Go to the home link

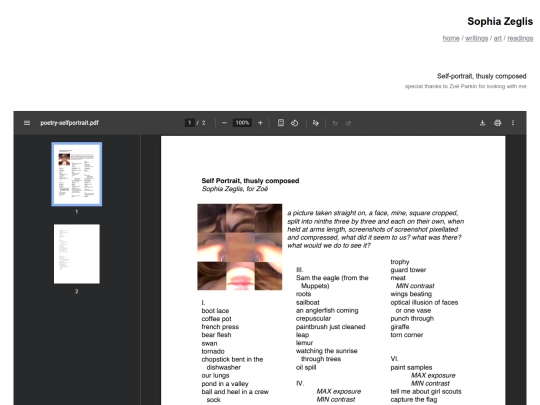pos(451,38)
